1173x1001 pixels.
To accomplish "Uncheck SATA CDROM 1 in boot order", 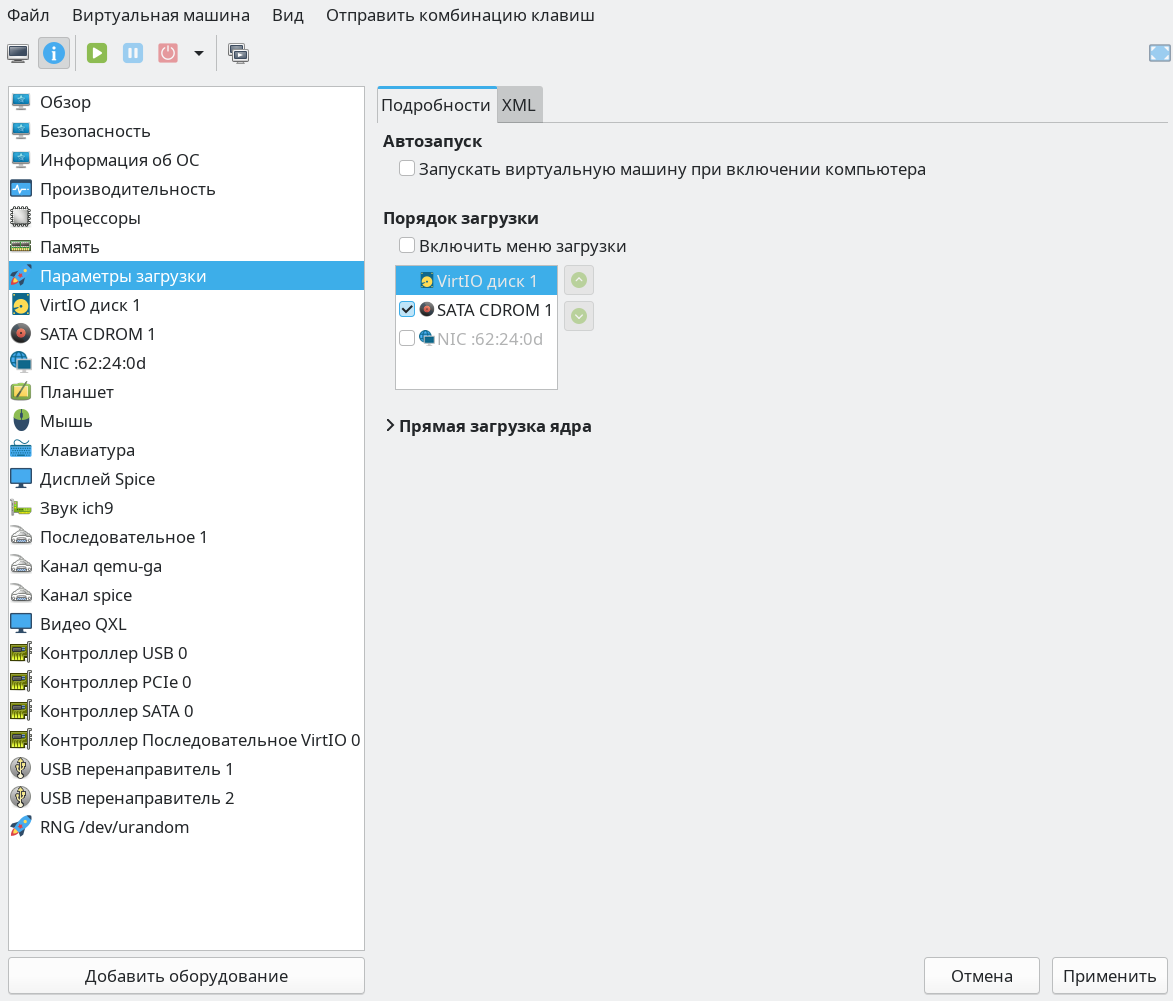I will pyautogui.click(x=407, y=310).
